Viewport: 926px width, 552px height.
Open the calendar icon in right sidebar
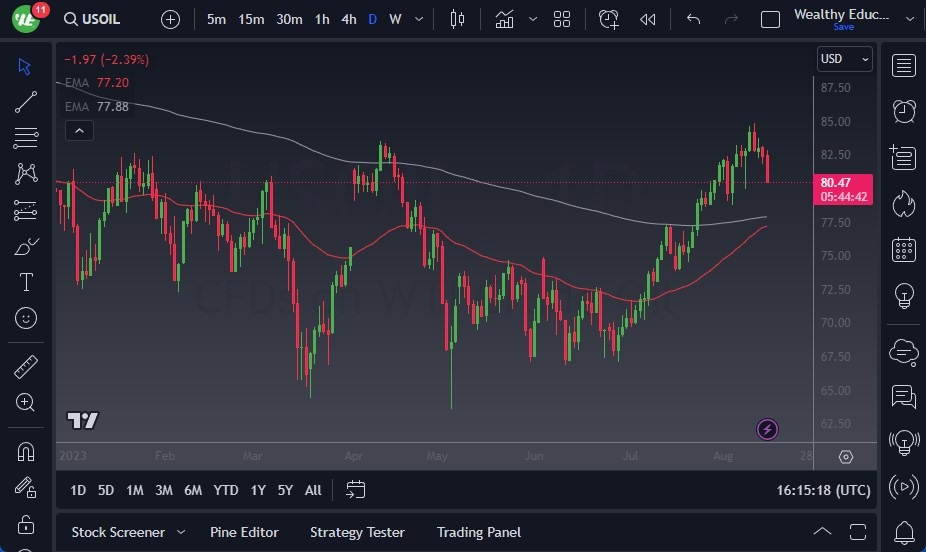pos(904,249)
